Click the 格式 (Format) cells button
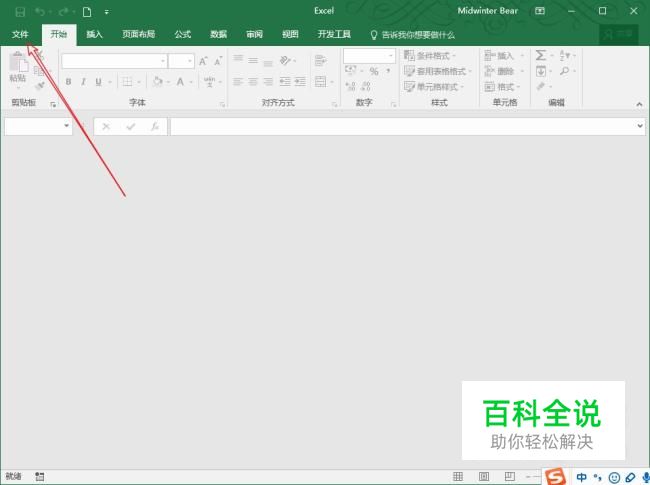The height and width of the screenshot is (485, 650). click(502, 87)
